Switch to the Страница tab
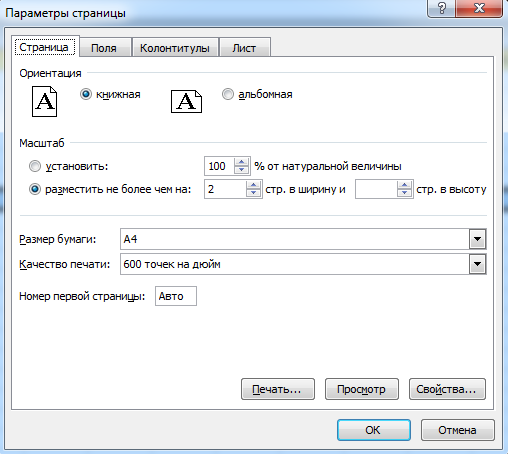Image resolution: width=508 pixels, height=454 pixels. click(44, 47)
